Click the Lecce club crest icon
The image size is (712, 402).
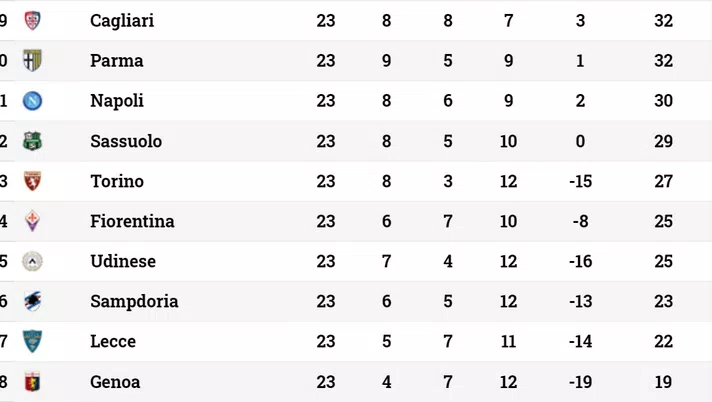32,341
